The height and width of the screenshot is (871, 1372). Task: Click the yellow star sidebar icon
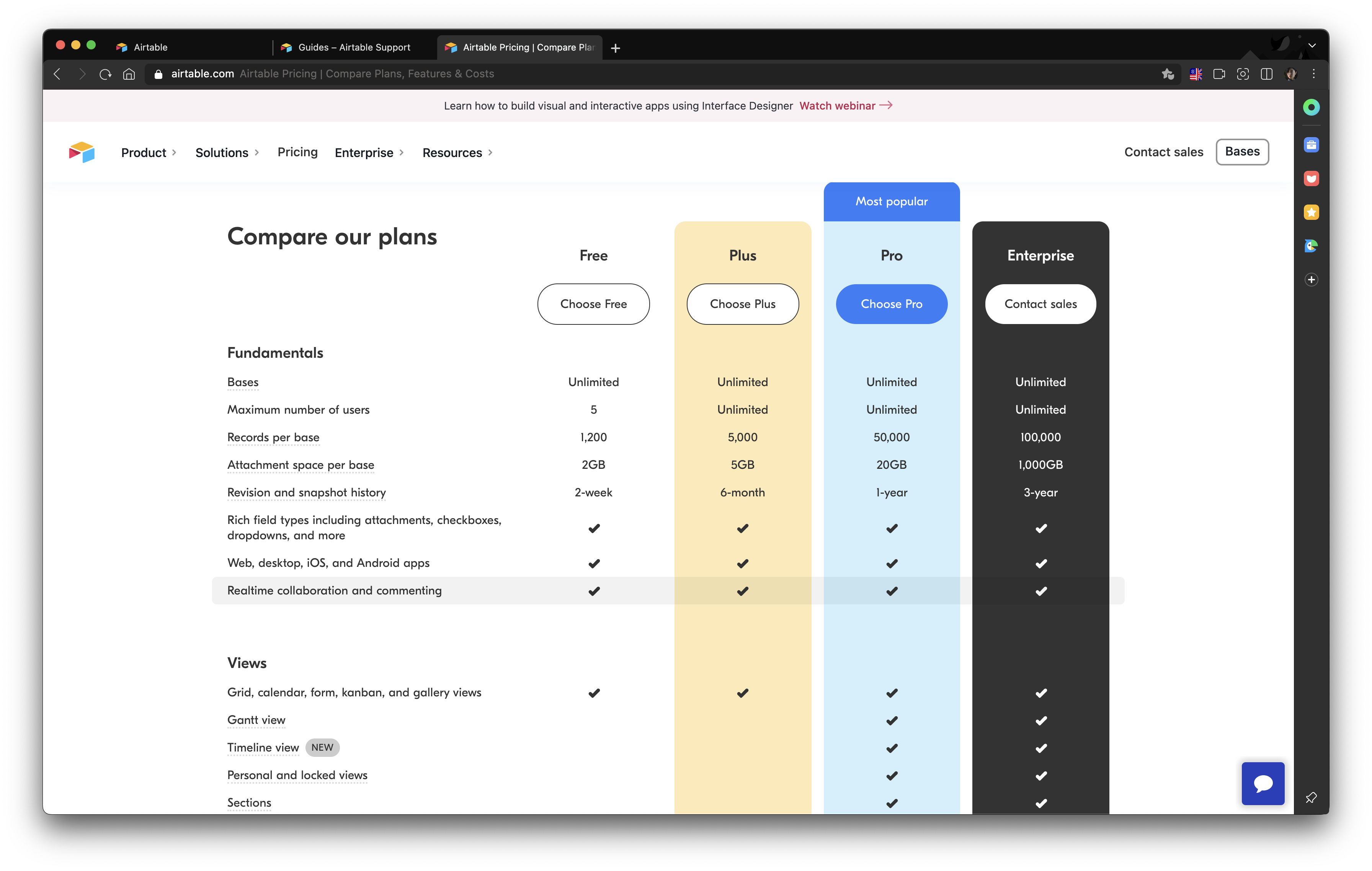(1311, 212)
